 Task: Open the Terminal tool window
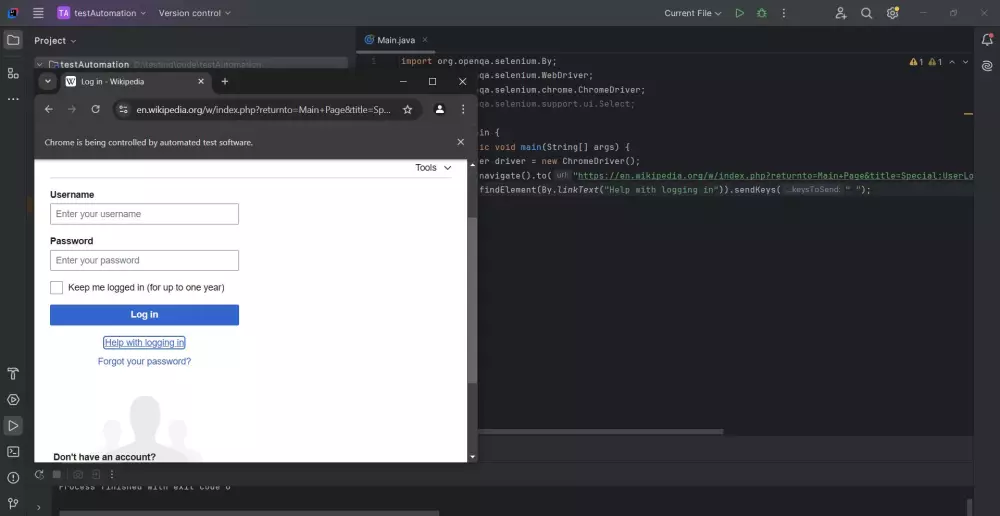[13, 452]
